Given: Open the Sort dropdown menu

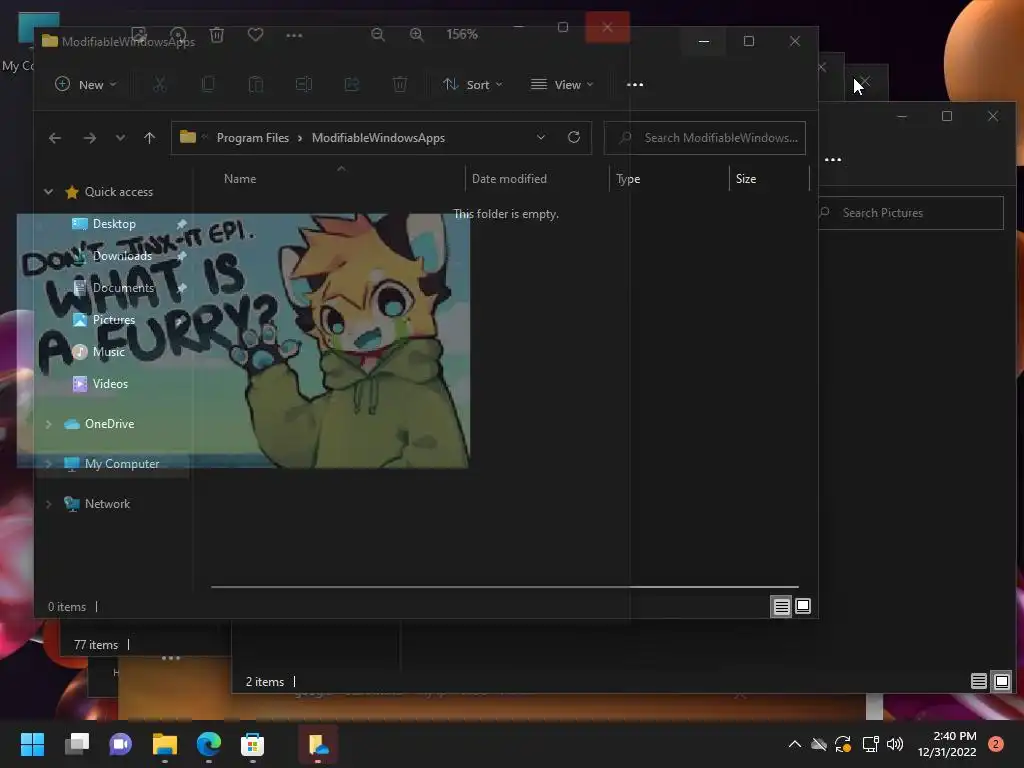Looking at the screenshot, I should (x=472, y=85).
